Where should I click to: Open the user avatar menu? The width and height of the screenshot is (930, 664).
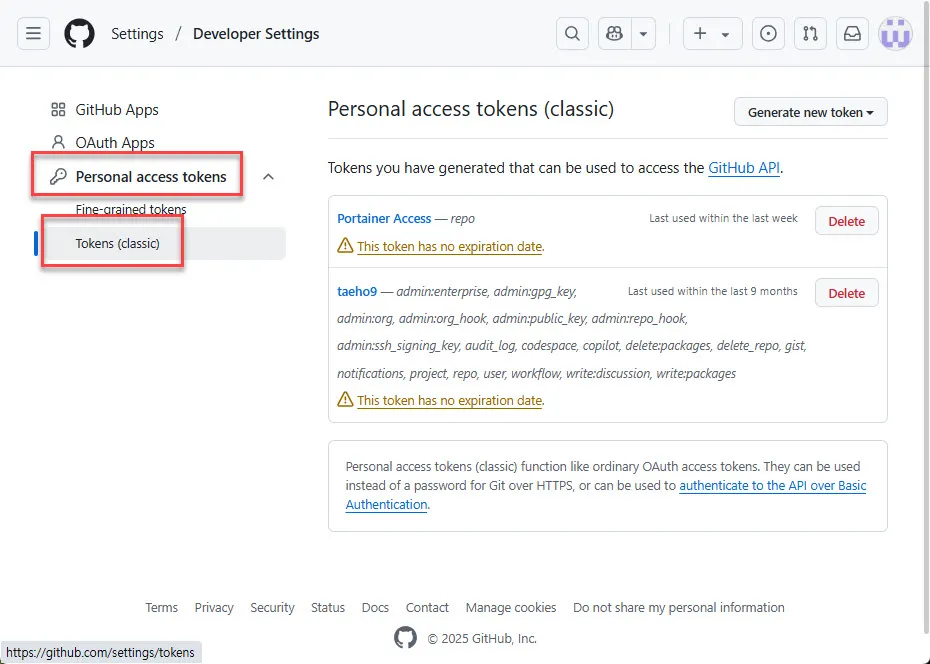pos(895,33)
